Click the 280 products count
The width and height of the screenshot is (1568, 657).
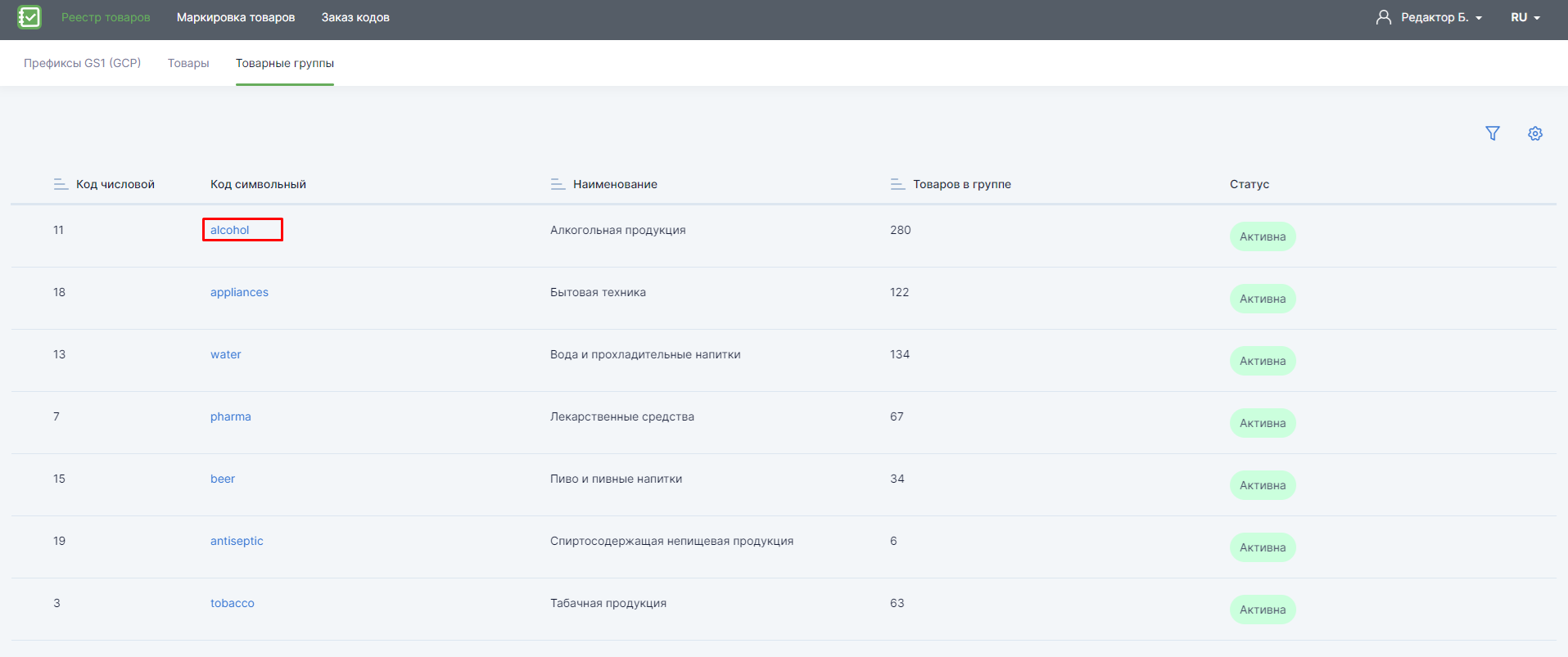coord(901,230)
